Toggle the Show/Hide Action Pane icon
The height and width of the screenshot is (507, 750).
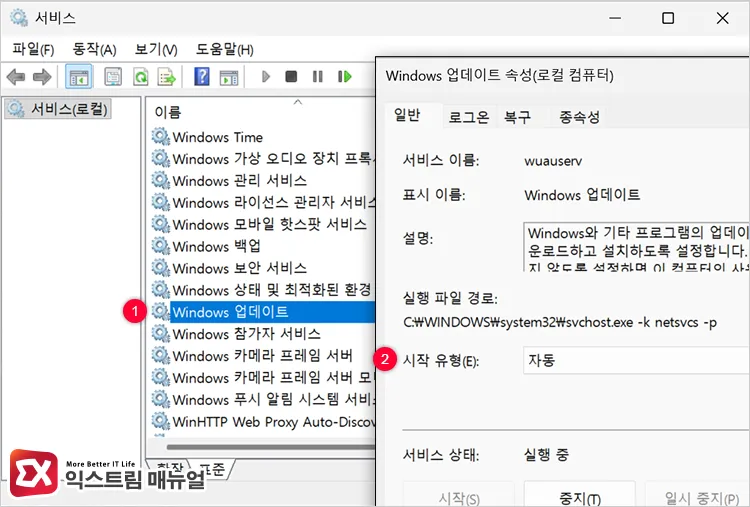pyautogui.click(x=229, y=77)
